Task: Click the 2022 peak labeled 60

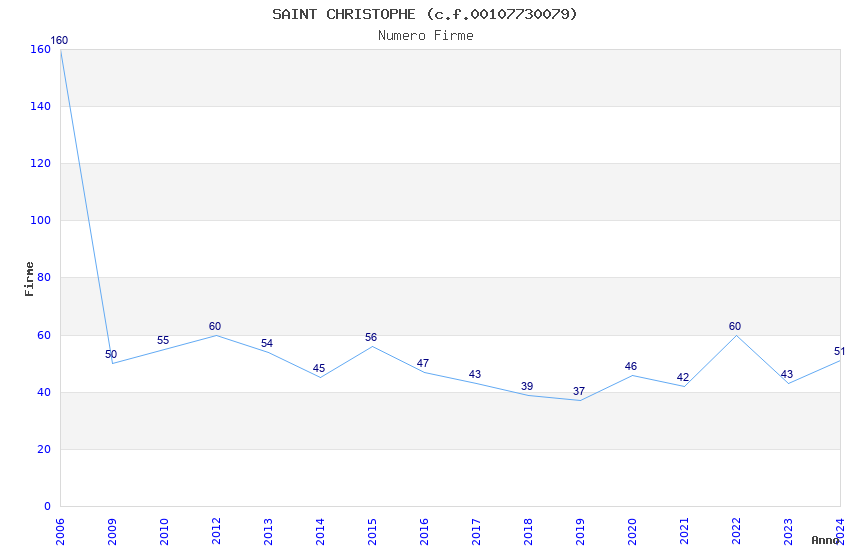Action: [735, 326]
